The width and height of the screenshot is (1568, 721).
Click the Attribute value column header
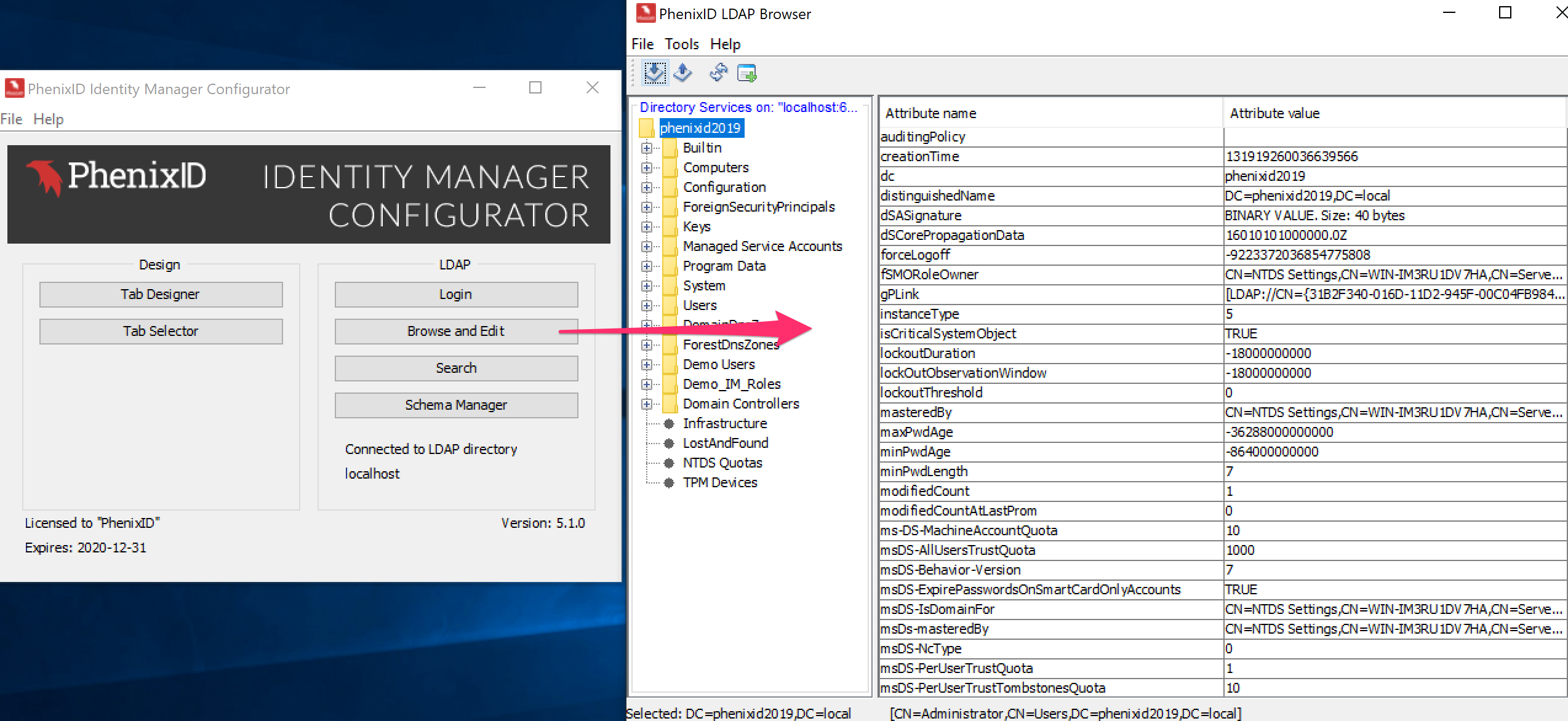point(1394,113)
